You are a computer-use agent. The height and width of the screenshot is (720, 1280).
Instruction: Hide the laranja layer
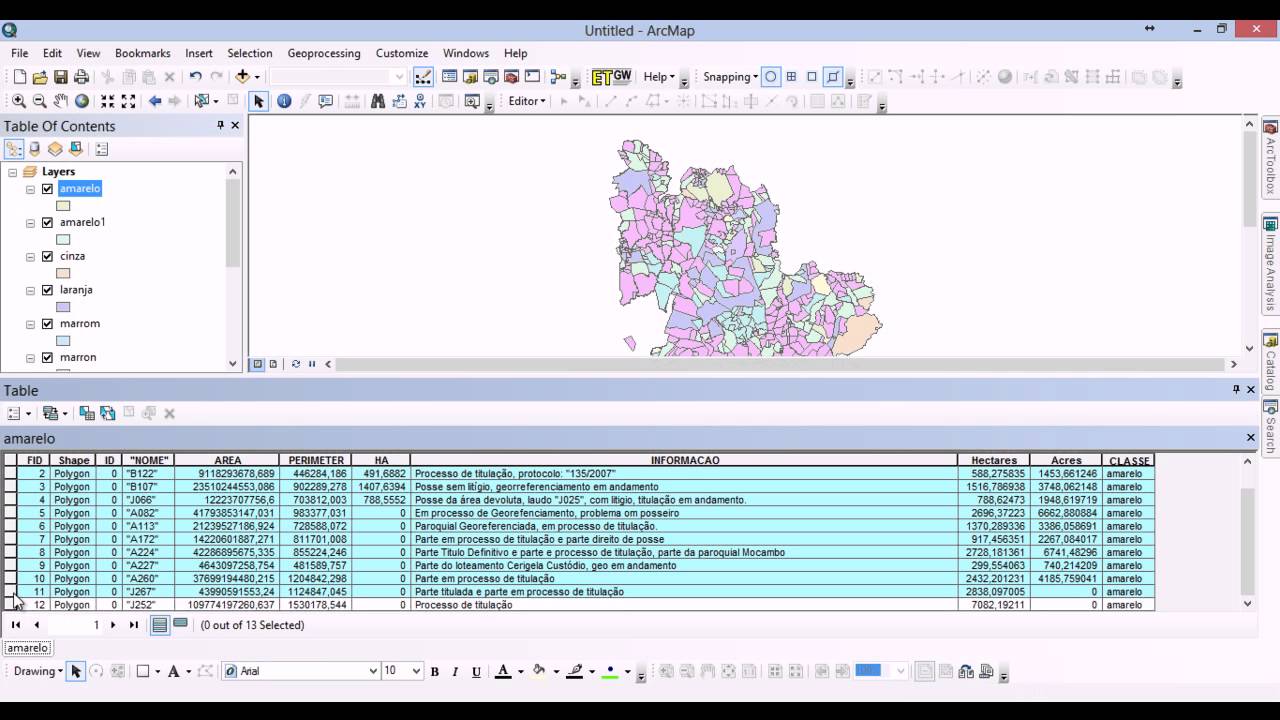click(x=47, y=290)
